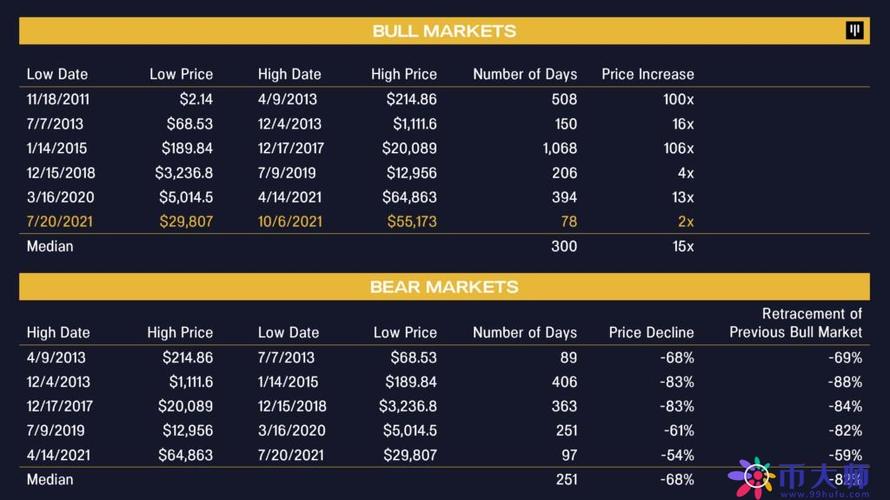This screenshot has height=500, width=890.
Task: Select Price Increase column header
Action: [647, 74]
